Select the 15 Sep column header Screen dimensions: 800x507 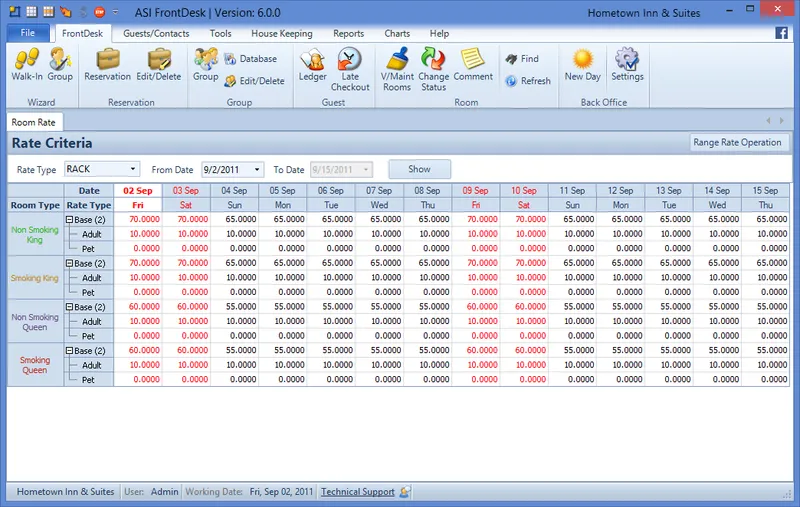[765, 191]
